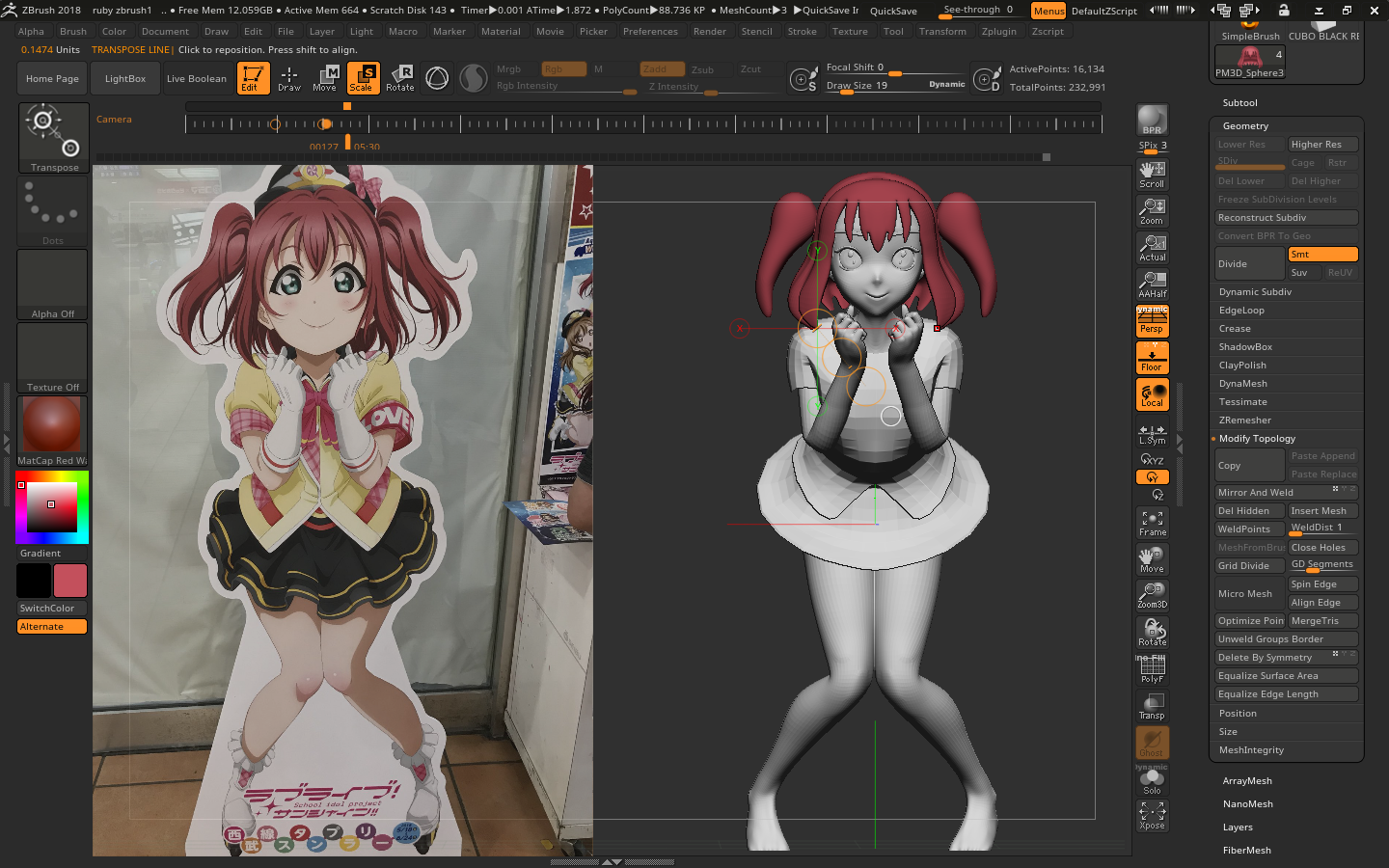The width and height of the screenshot is (1389, 868).
Task: Click the AAHalf icon
Action: (x=1152, y=285)
